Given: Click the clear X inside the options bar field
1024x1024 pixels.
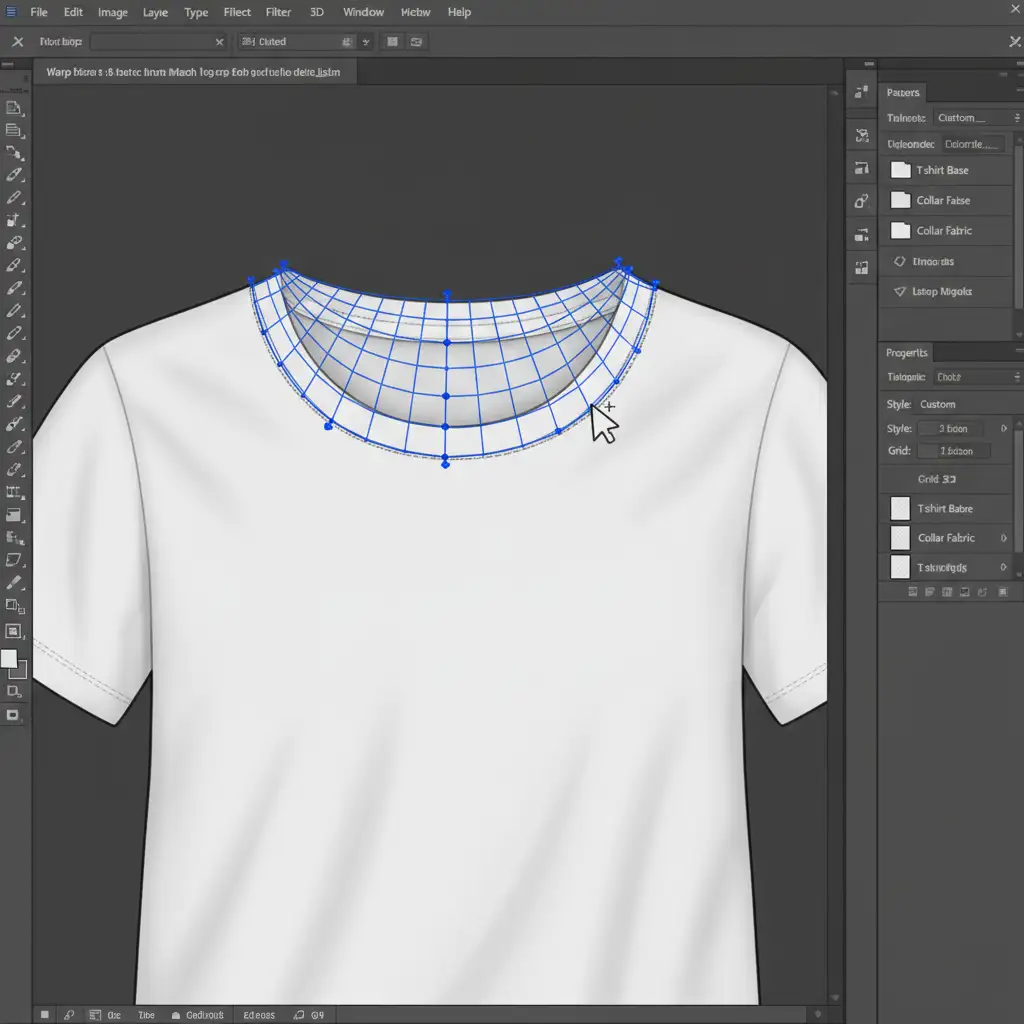Looking at the screenshot, I should 220,42.
